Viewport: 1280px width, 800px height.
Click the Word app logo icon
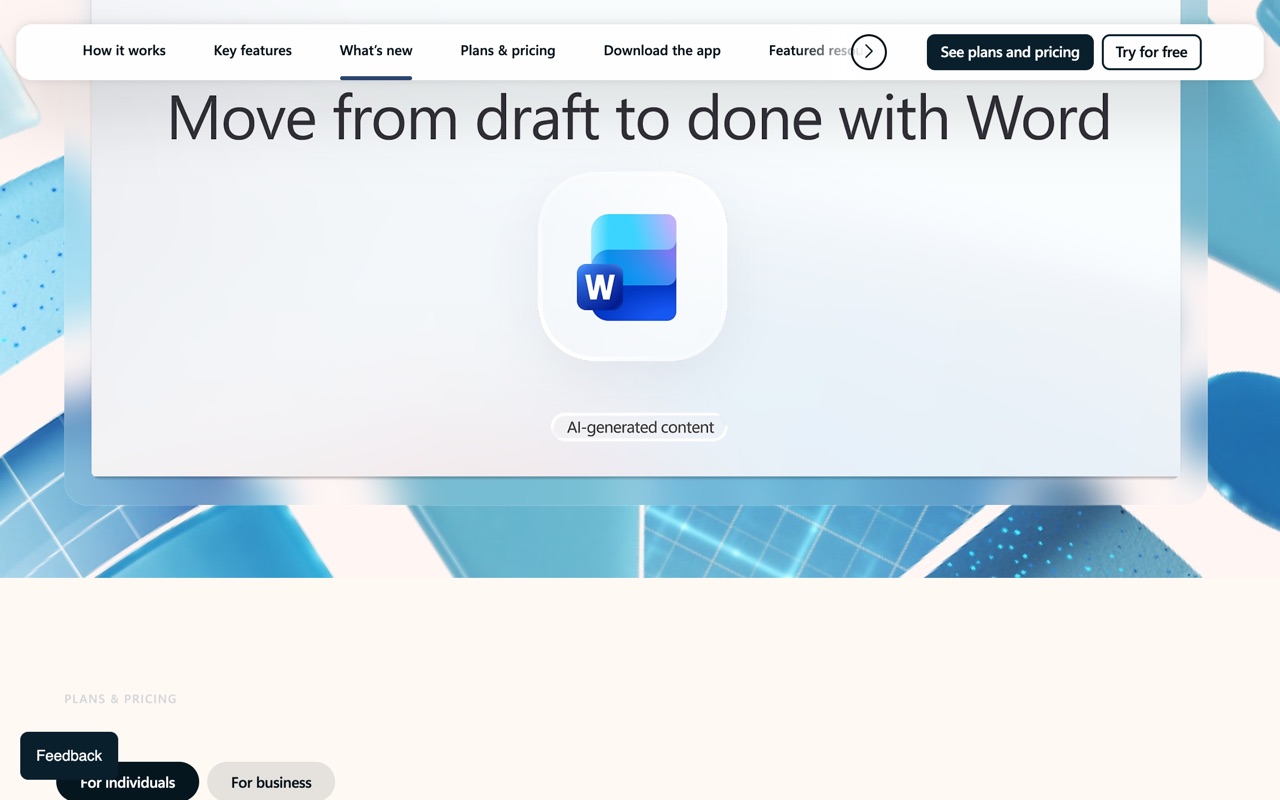click(627, 267)
